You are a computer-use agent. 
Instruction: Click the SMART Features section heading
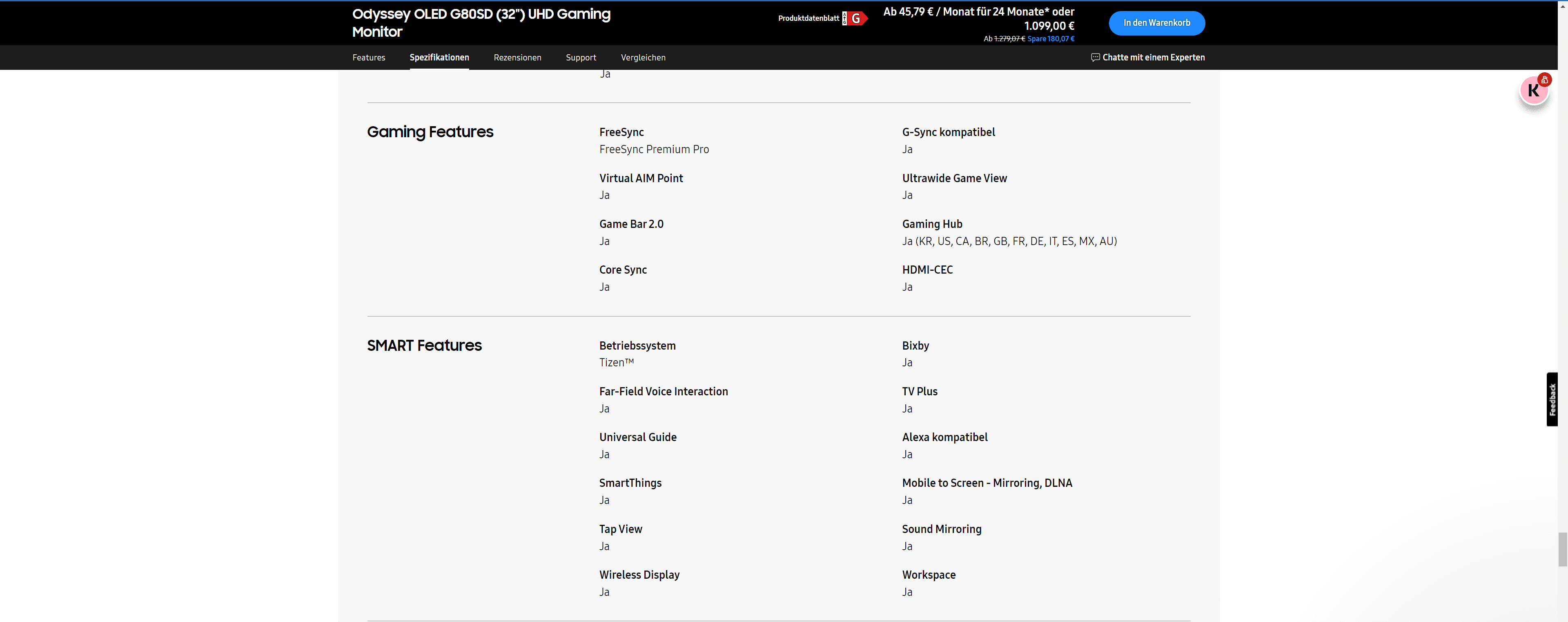click(x=424, y=346)
